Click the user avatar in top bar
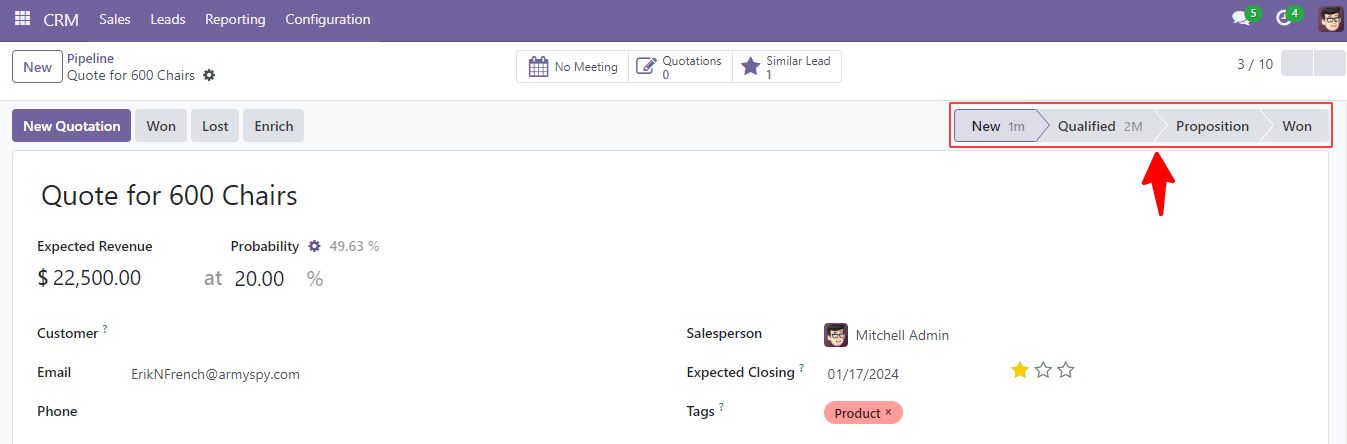1347x444 pixels. (1330, 19)
